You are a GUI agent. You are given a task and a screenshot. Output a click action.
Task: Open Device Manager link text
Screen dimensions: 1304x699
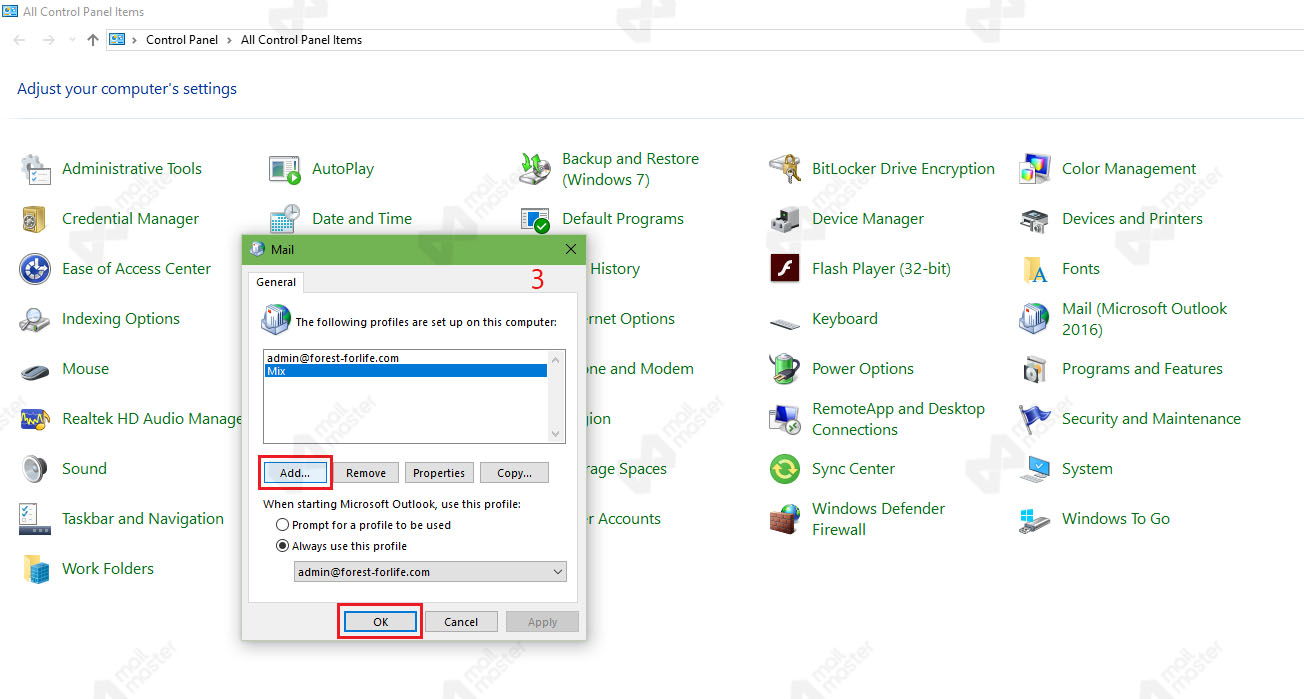868,219
